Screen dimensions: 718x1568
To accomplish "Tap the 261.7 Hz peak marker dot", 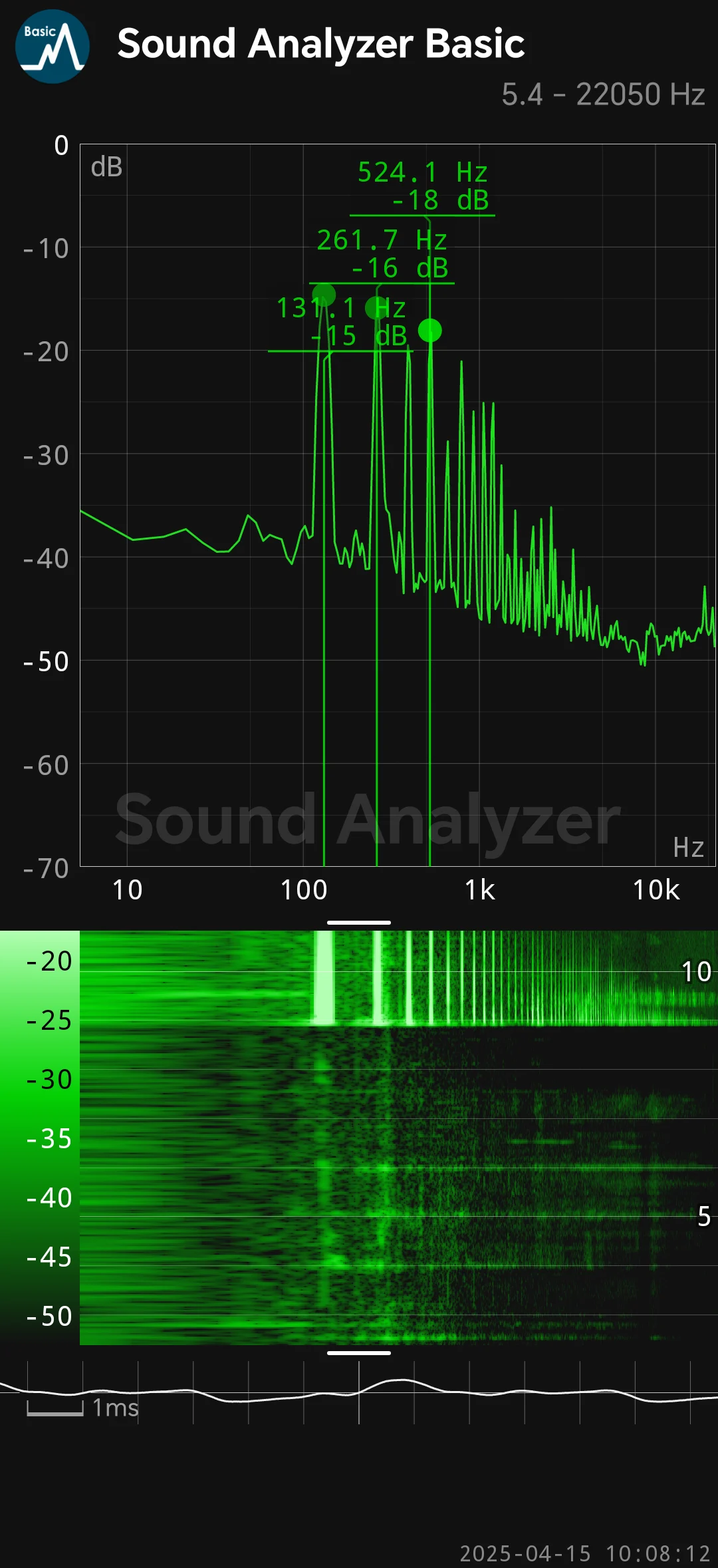I will pyautogui.click(x=376, y=308).
